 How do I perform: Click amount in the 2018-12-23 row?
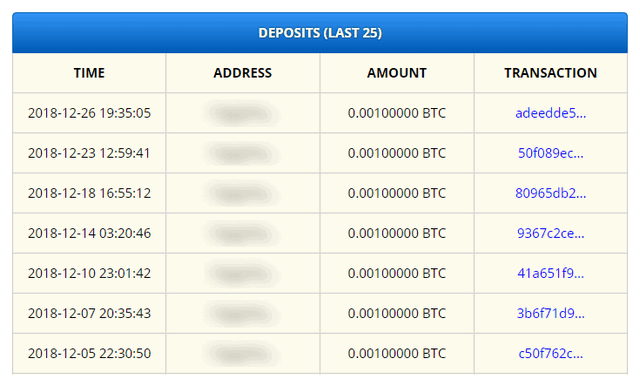397,153
